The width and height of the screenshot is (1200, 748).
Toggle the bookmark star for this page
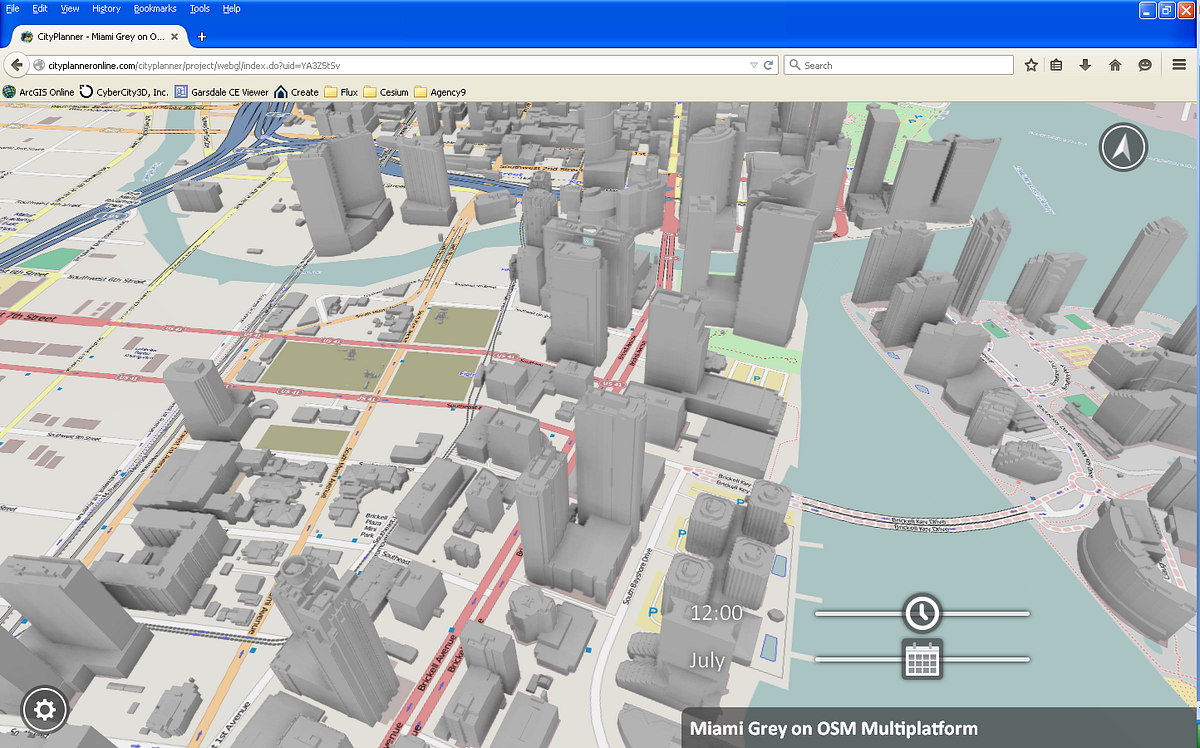(1031, 64)
